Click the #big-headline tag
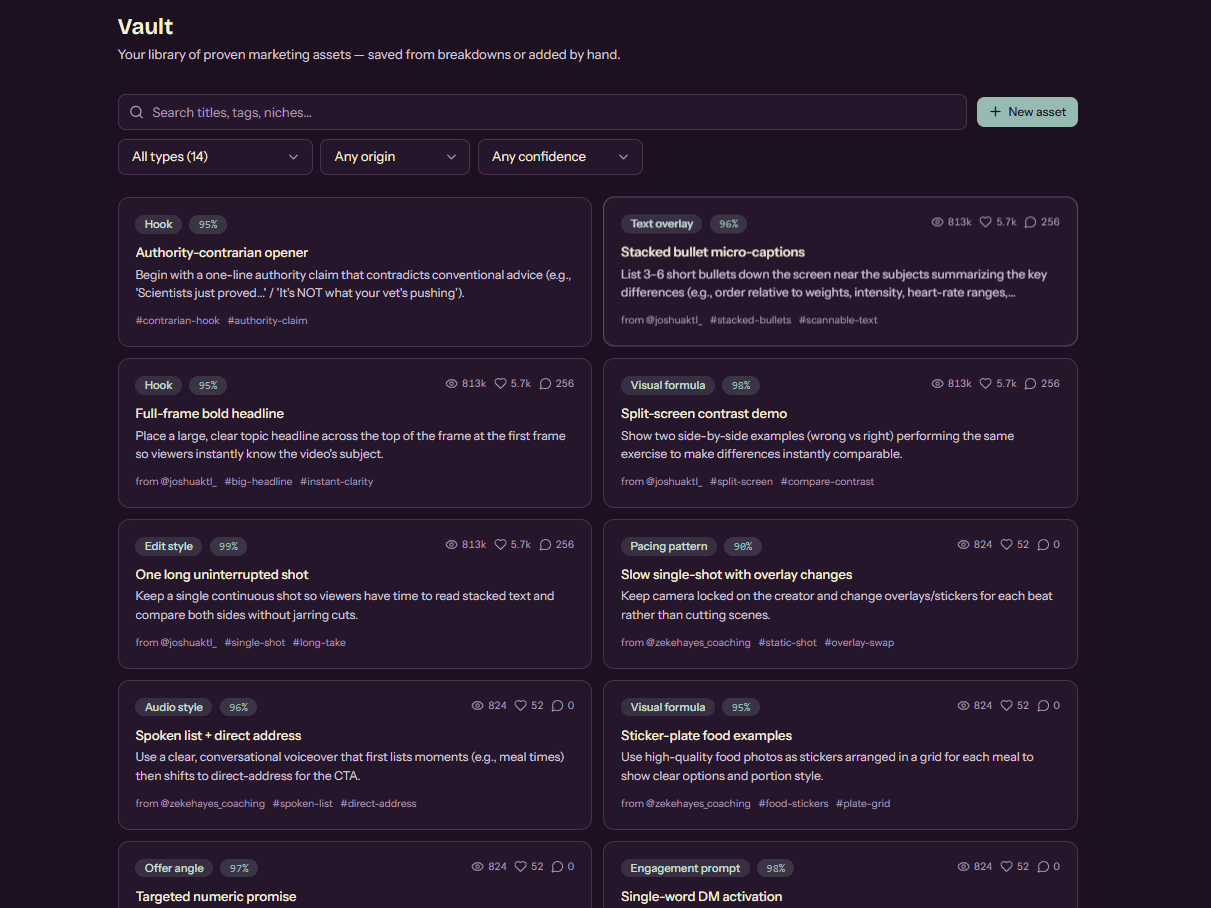Viewport: 1211px width, 908px height. [x=258, y=482]
